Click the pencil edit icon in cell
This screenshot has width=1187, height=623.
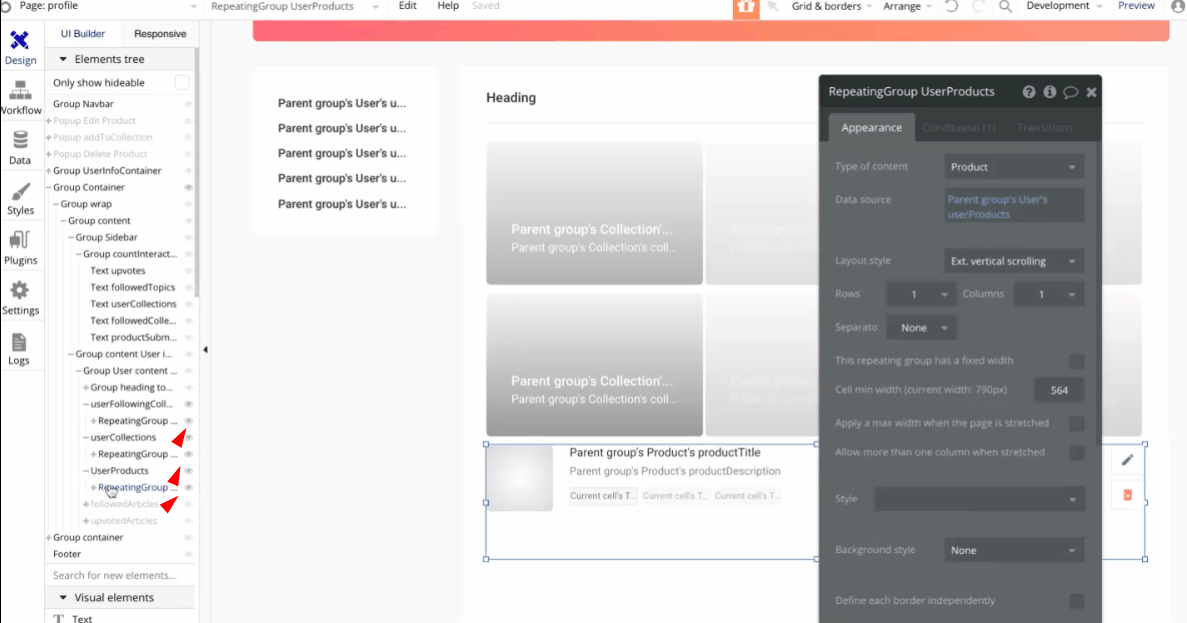(1127, 460)
